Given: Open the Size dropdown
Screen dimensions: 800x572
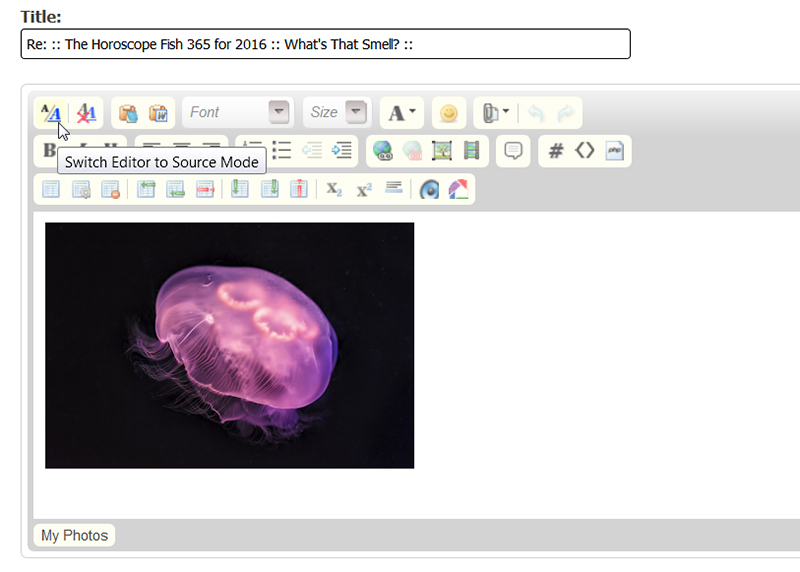Looking at the screenshot, I should (x=337, y=113).
